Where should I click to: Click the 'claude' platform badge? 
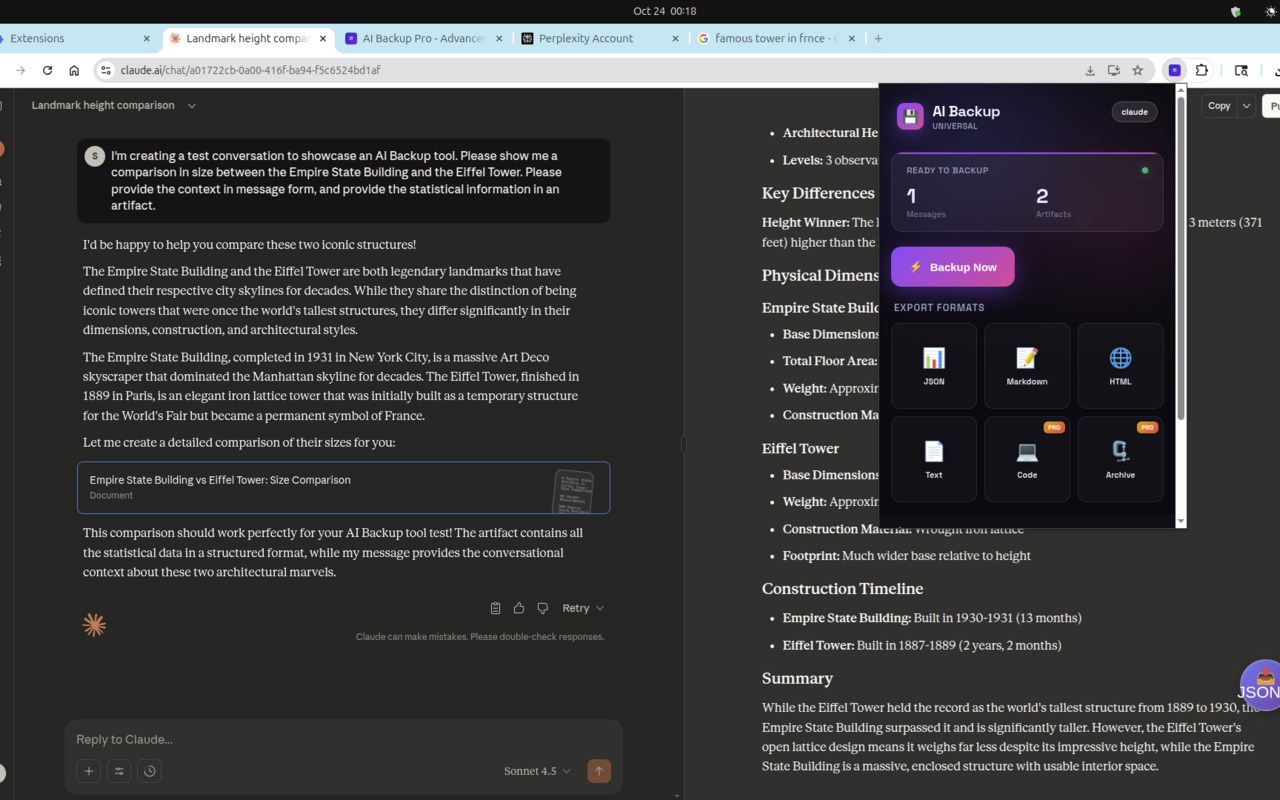(1134, 112)
